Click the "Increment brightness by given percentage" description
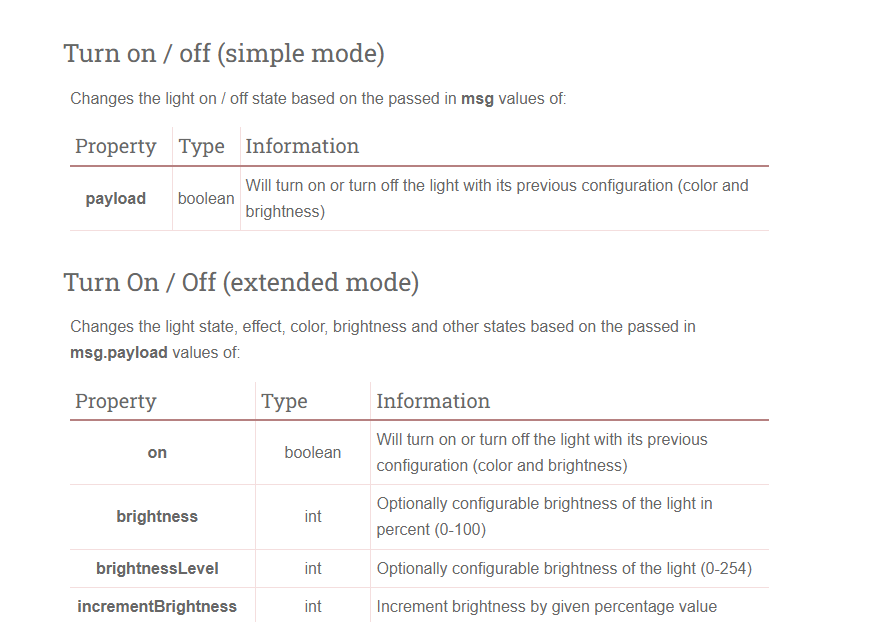The height and width of the screenshot is (622, 895). click(546, 606)
